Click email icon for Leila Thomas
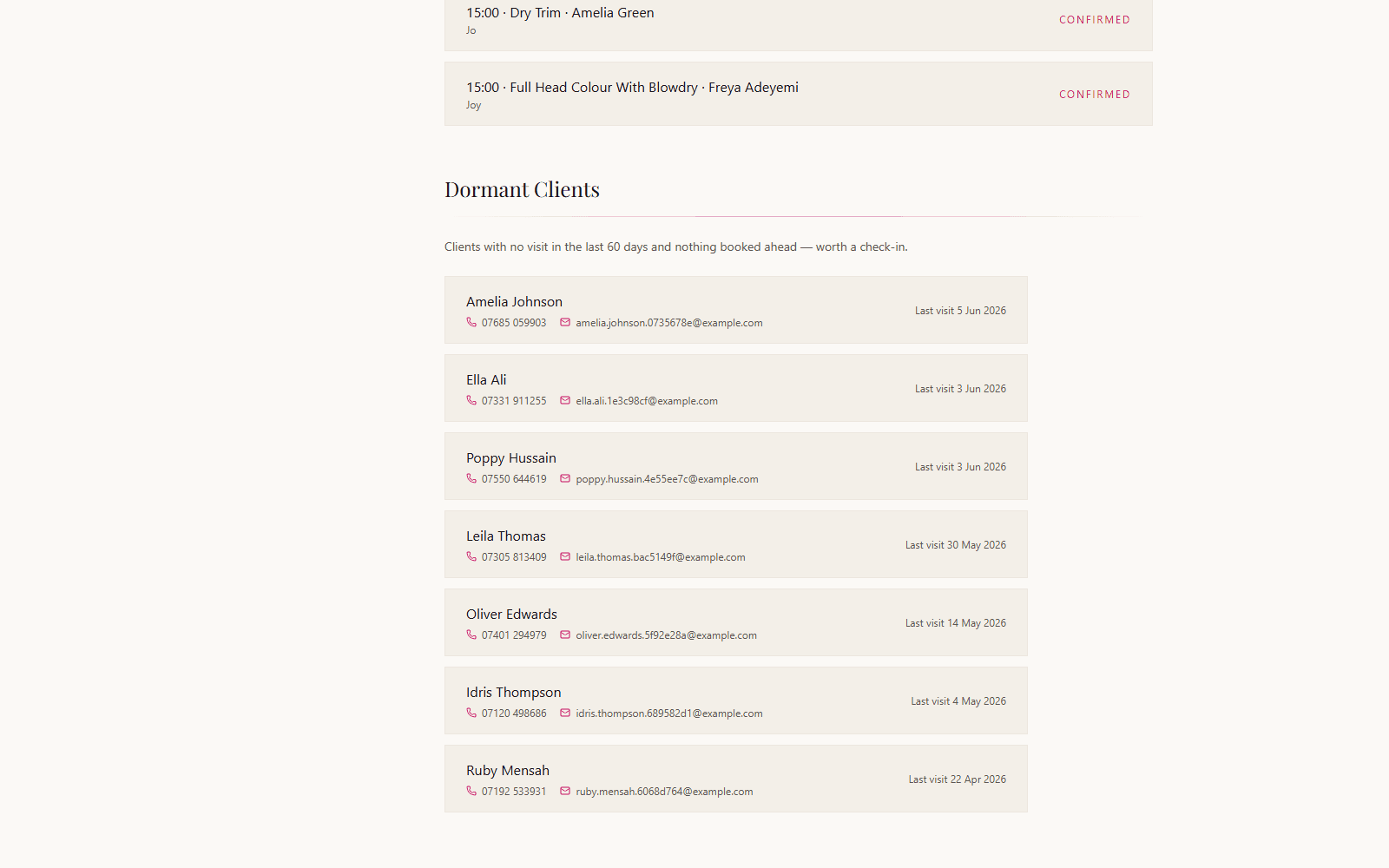The height and width of the screenshot is (868, 1389). (565, 556)
